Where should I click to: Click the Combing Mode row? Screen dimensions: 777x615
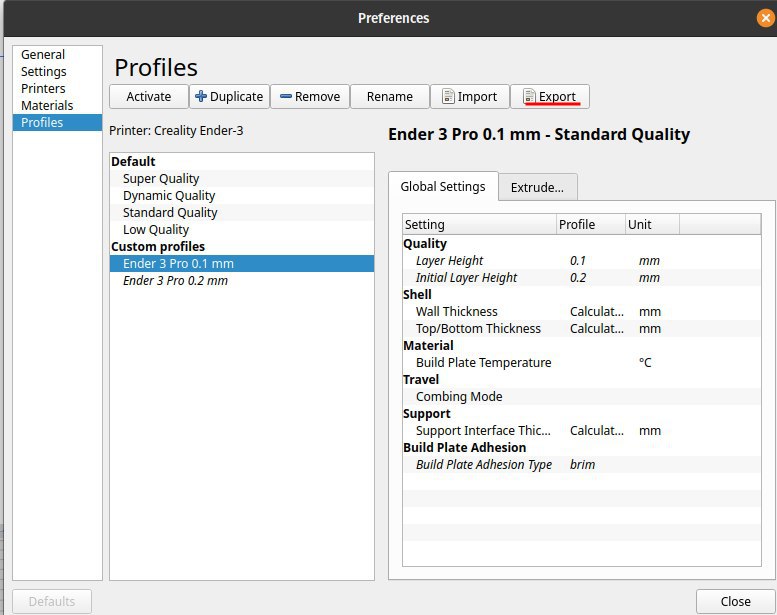582,396
